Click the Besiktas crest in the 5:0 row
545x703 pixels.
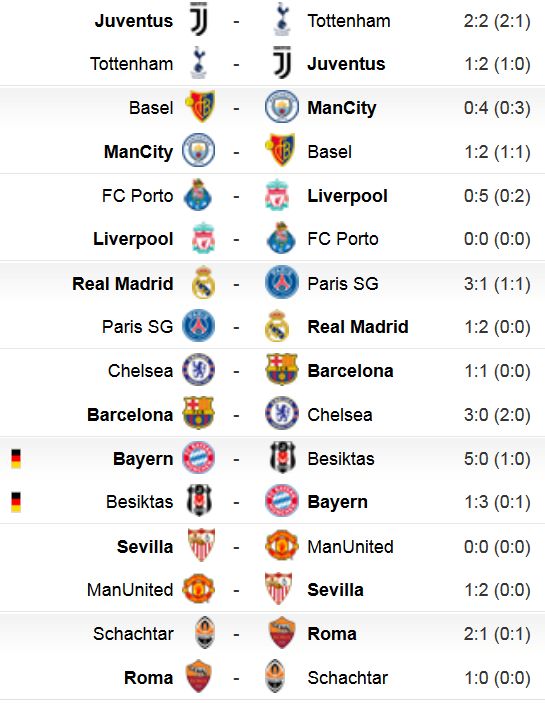coord(282,458)
